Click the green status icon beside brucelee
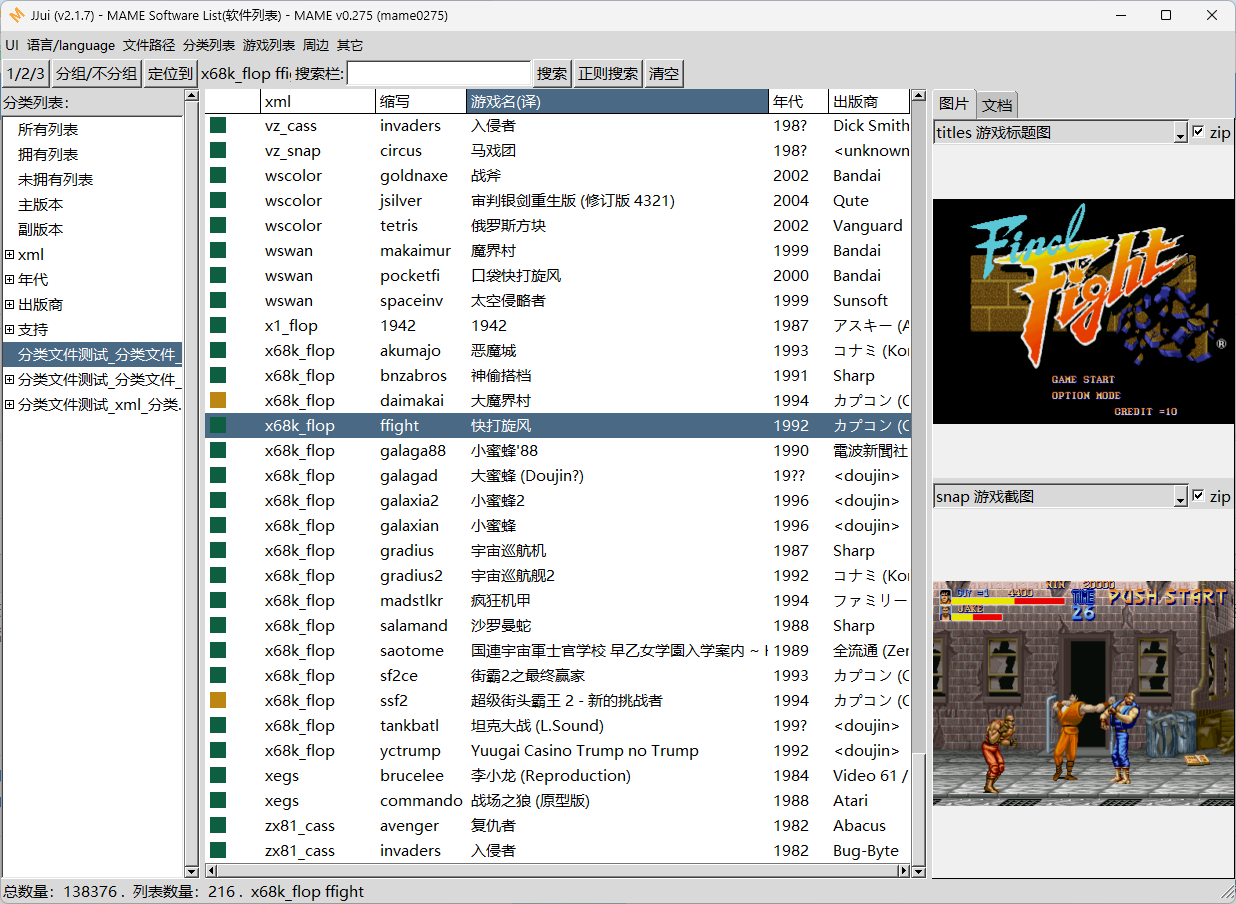The image size is (1236, 904). [217, 775]
